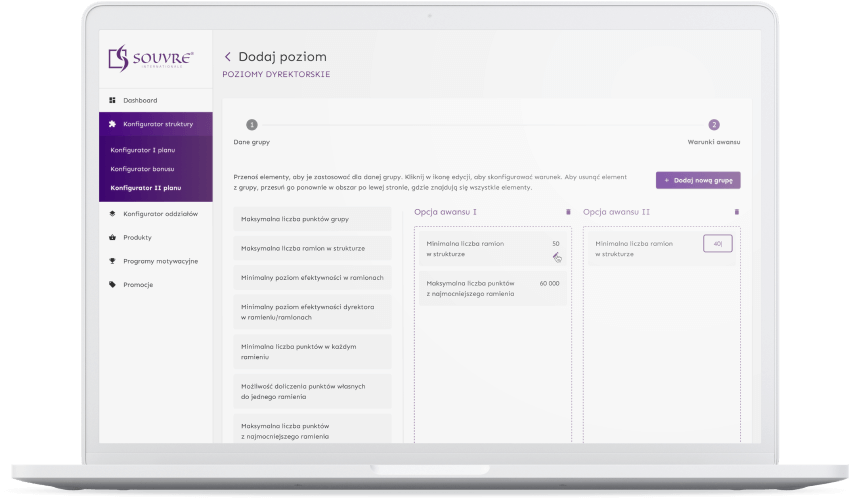
Task: Delete Opcja awansu I with trash icon
Action: coord(568,212)
